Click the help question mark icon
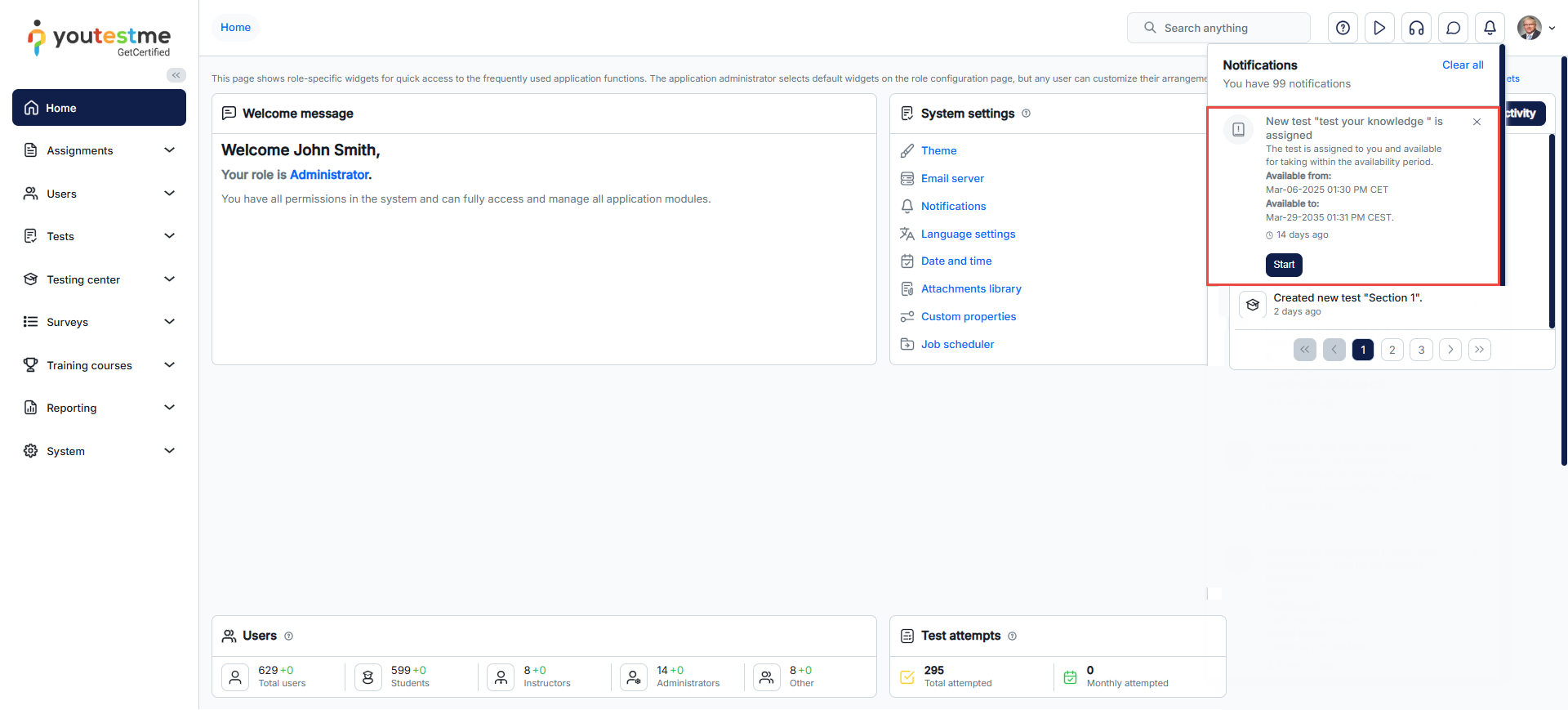This screenshot has width=1568, height=710. (1343, 28)
